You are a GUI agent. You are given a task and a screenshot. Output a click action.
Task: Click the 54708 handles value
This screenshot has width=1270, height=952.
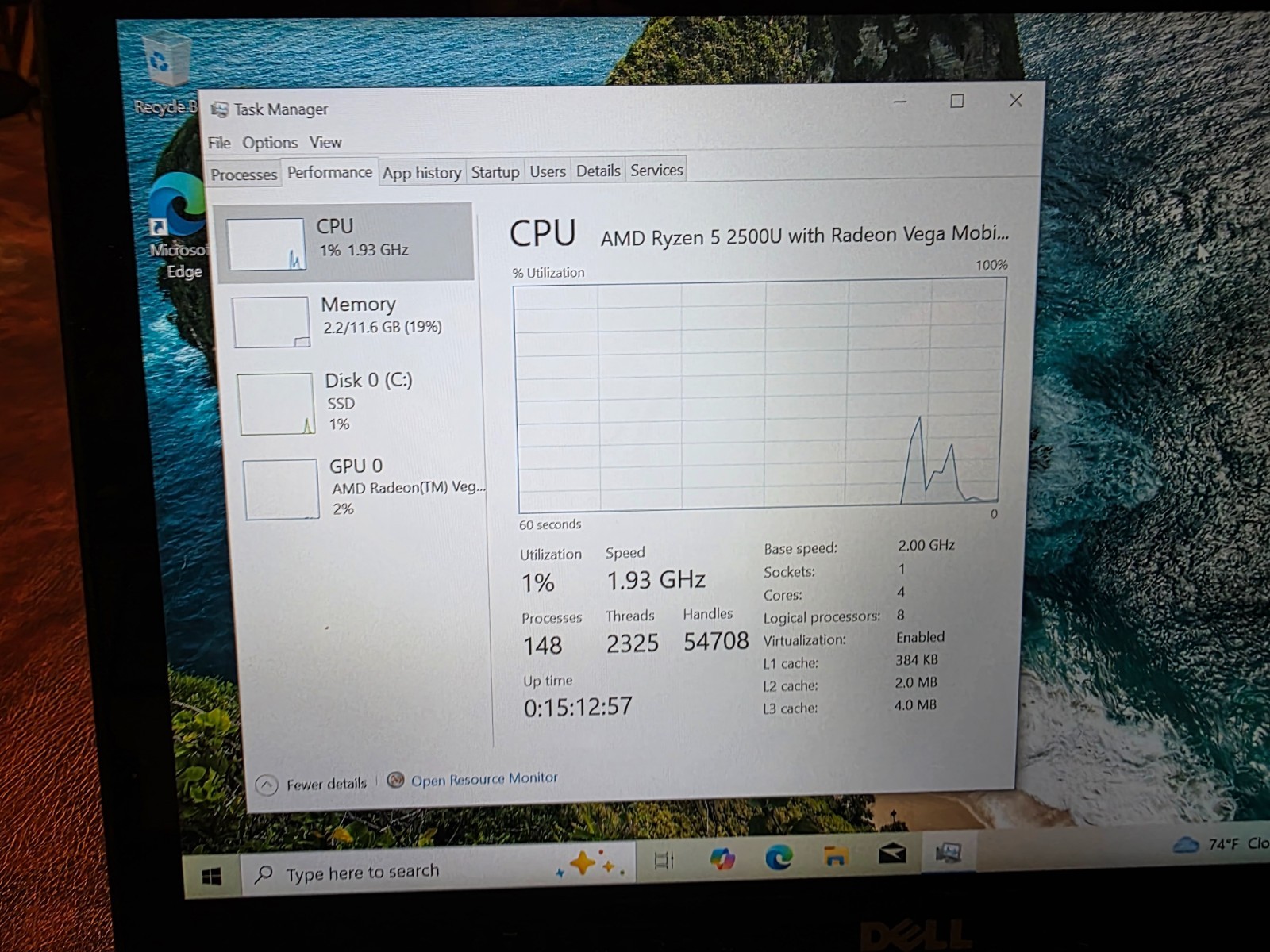(716, 641)
